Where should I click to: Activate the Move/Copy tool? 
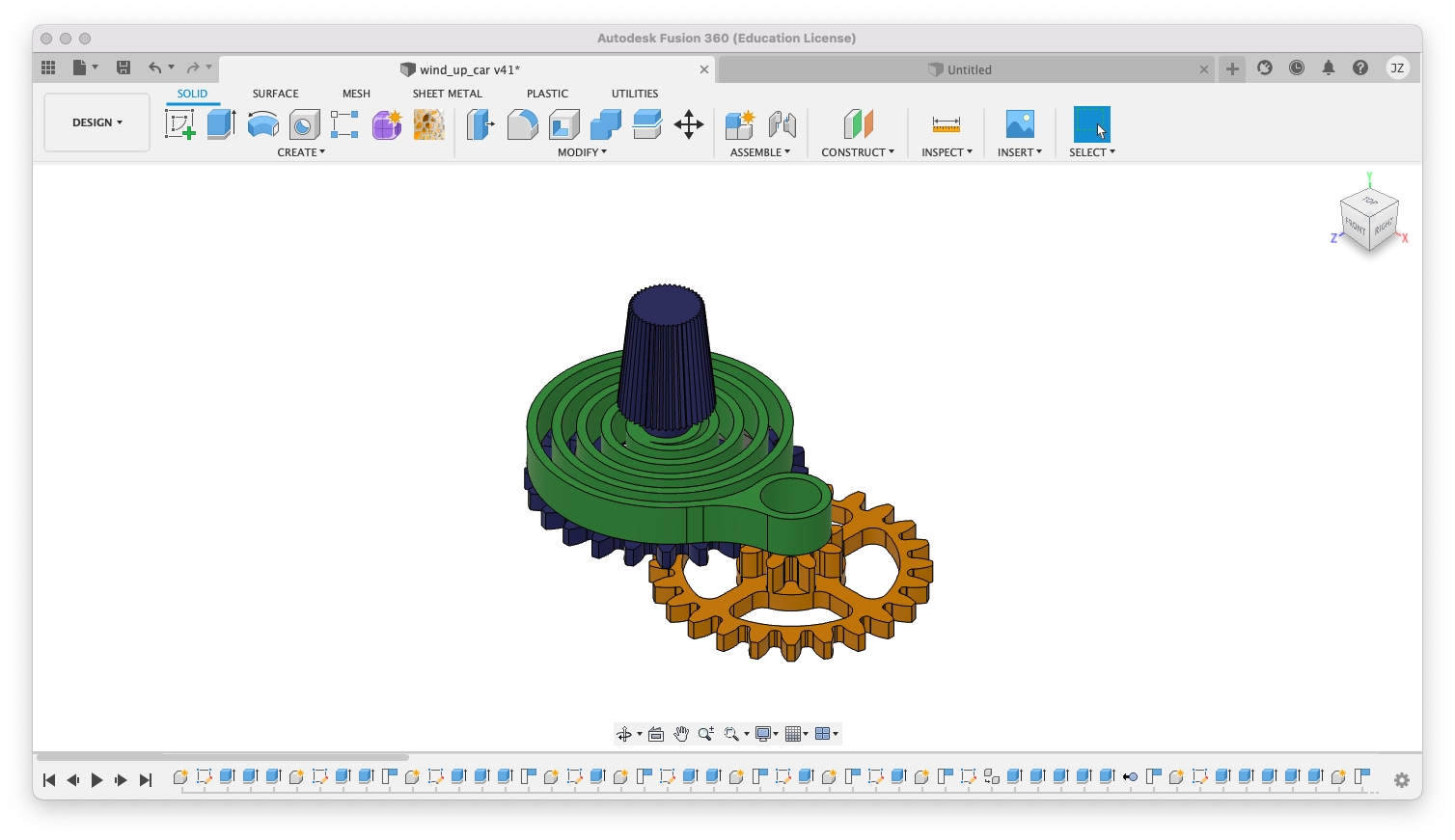tap(689, 124)
